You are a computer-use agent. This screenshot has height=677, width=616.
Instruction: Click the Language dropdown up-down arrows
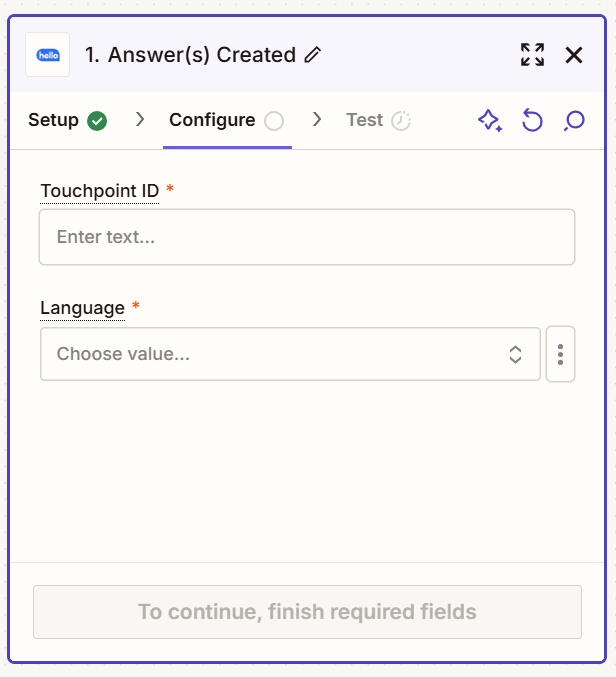(515, 354)
